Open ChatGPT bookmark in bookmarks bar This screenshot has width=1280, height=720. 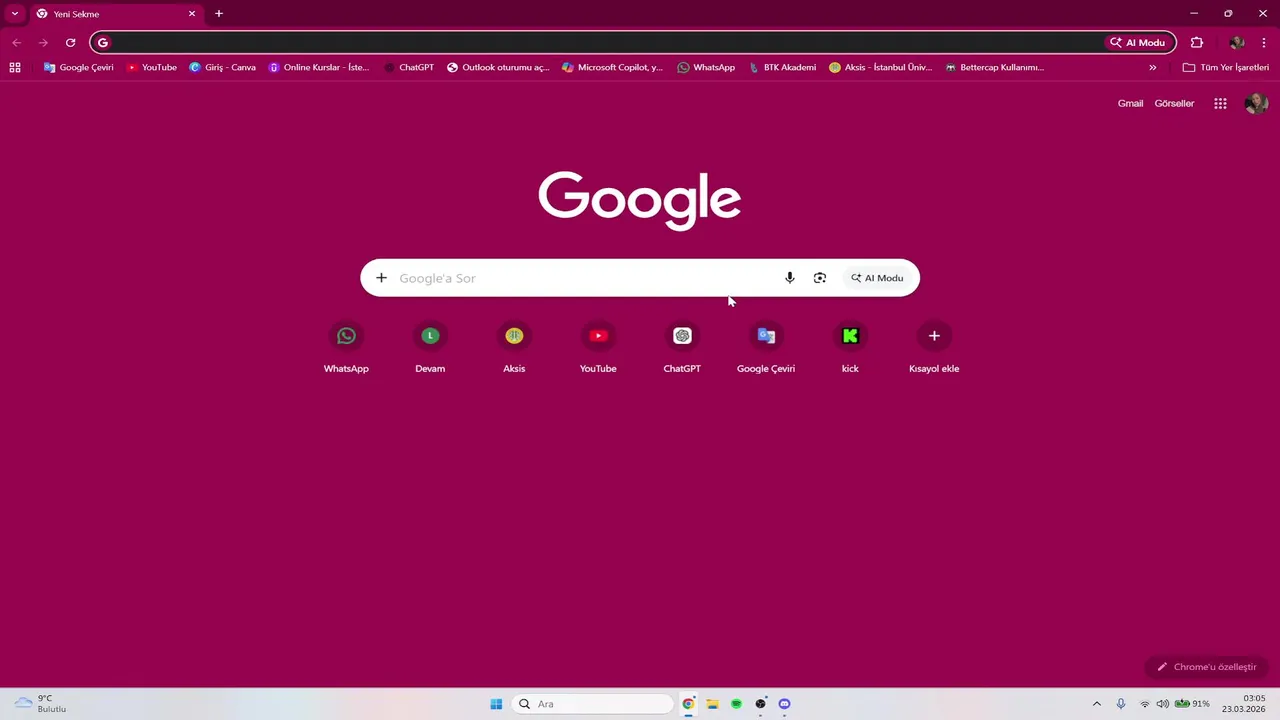[x=408, y=67]
